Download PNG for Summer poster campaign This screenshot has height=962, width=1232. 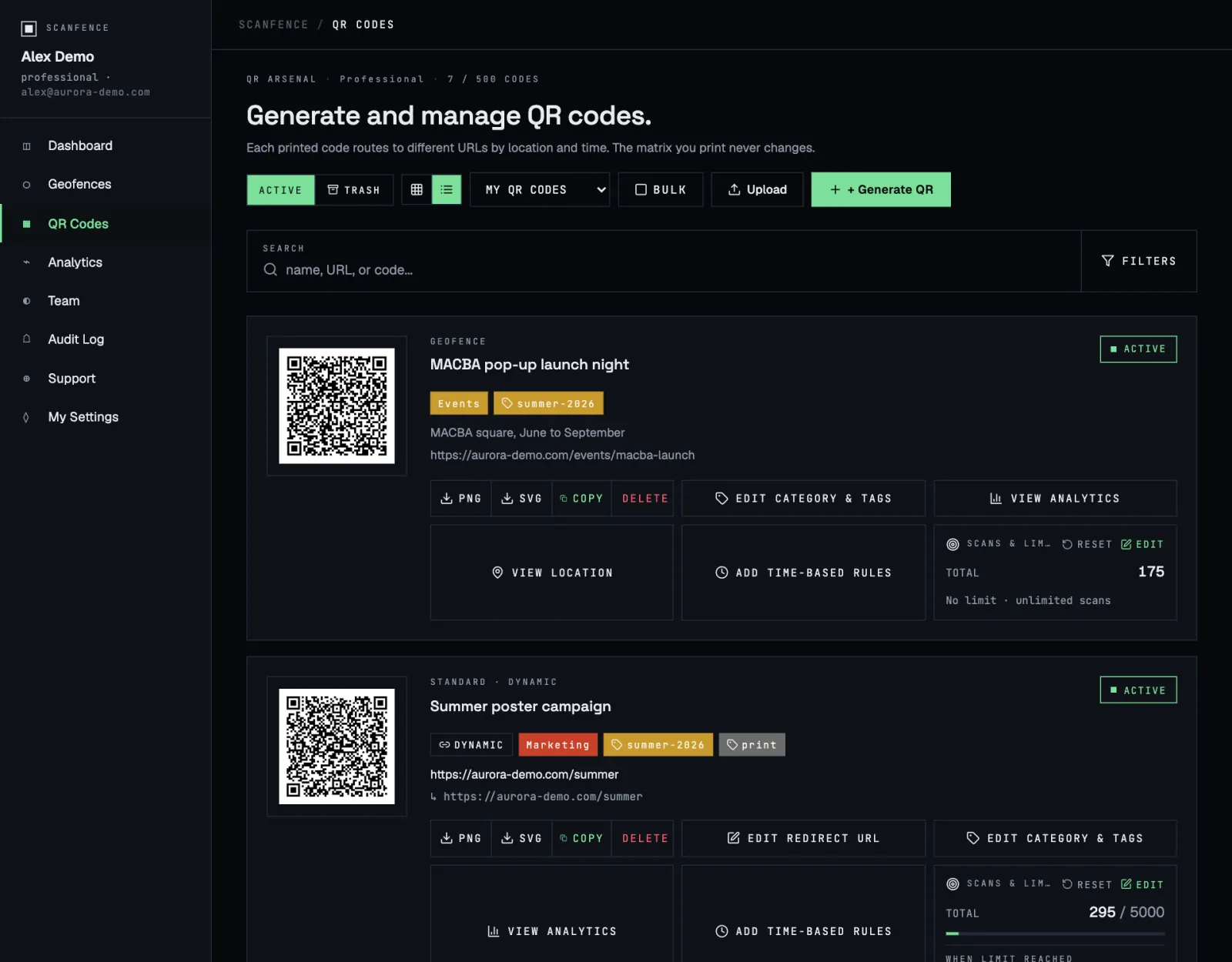point(460,839)
